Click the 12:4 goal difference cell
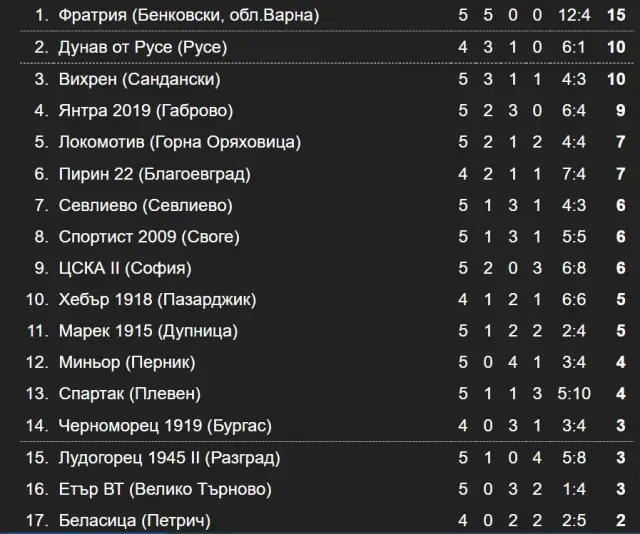 pyautogui.click(x=574, y=16)
